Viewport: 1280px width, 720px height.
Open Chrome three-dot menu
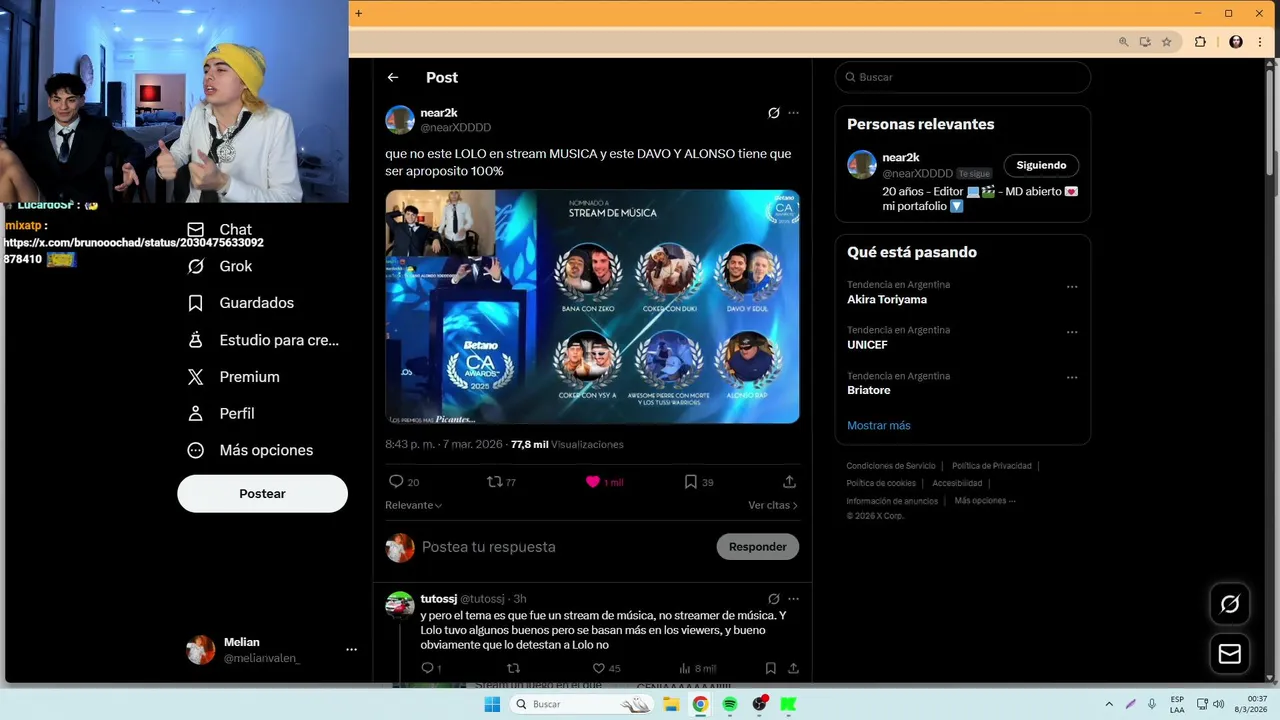pyautogui.click(x=1260, y=42)
